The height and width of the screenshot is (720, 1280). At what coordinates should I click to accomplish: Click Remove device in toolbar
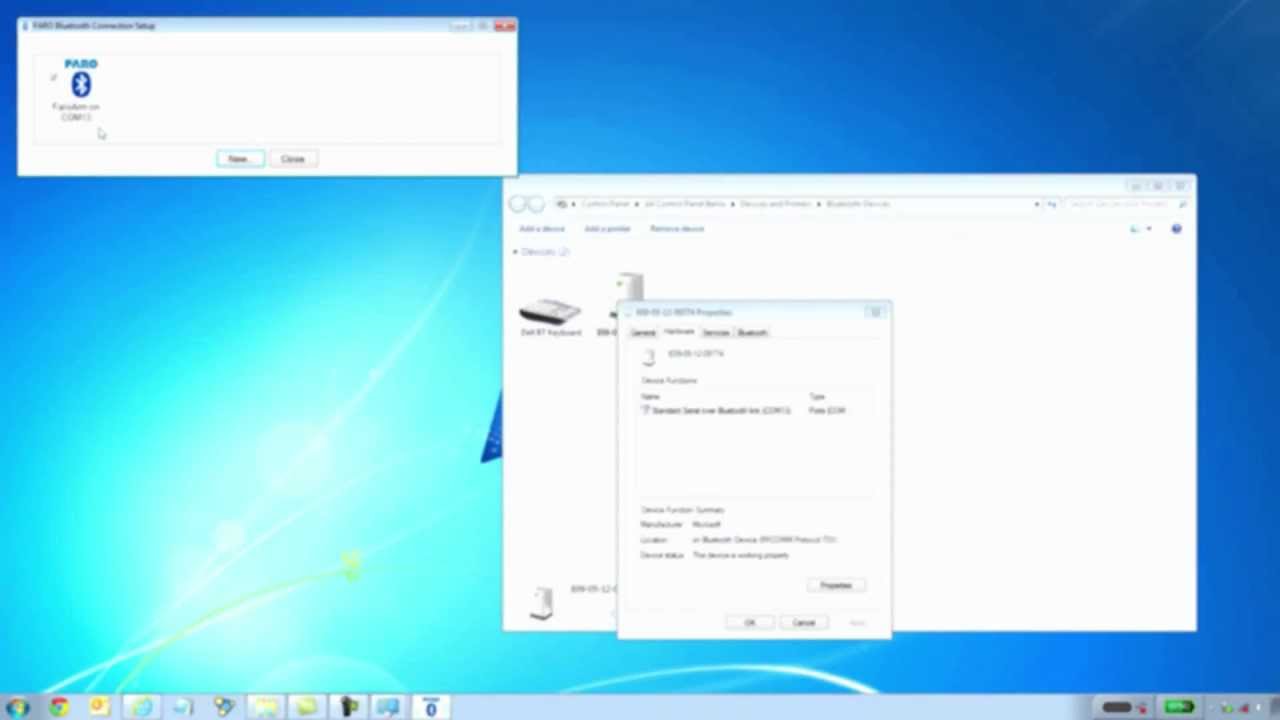point(677,229)
